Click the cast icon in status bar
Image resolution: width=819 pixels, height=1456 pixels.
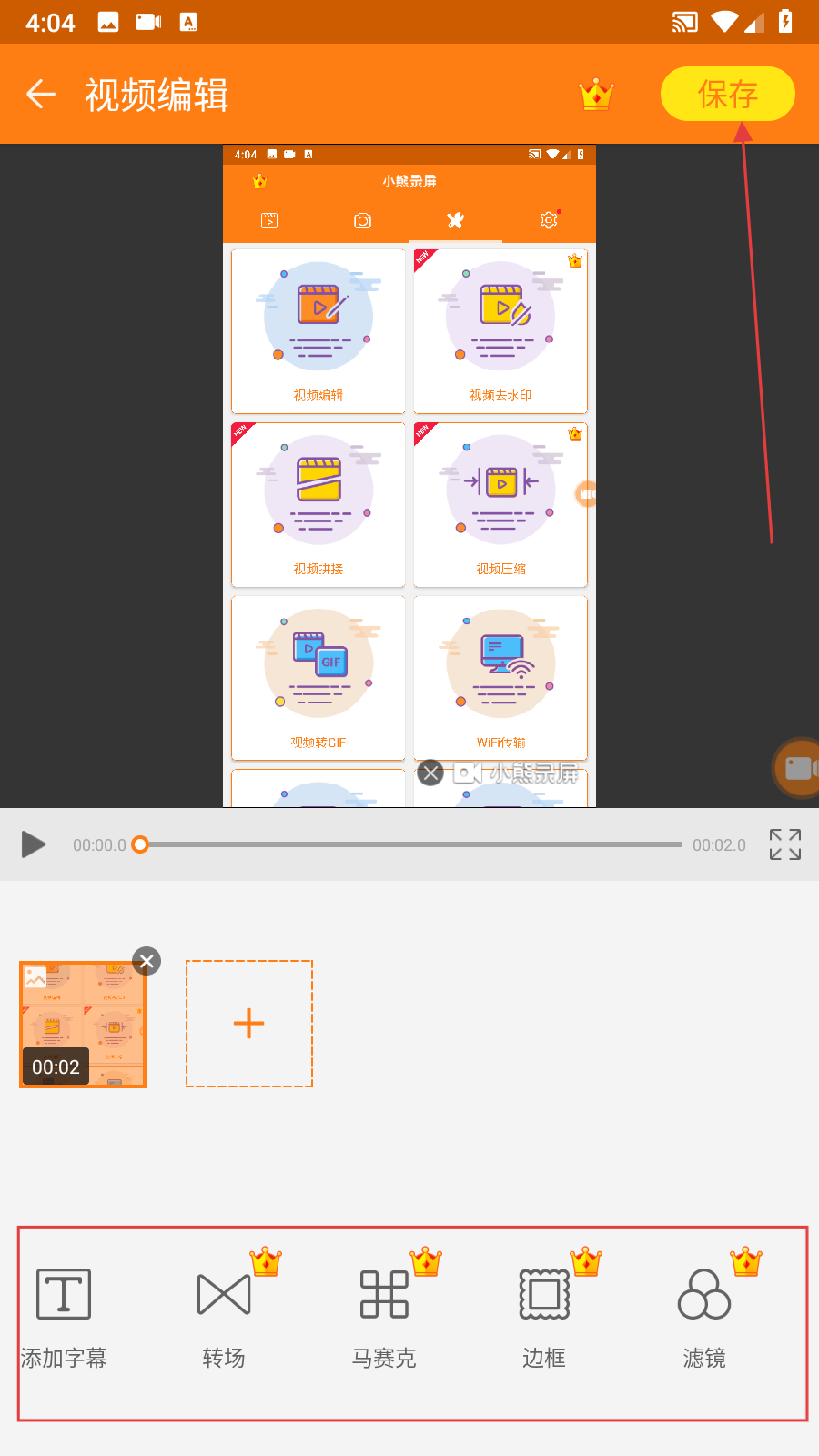(684, 22)
